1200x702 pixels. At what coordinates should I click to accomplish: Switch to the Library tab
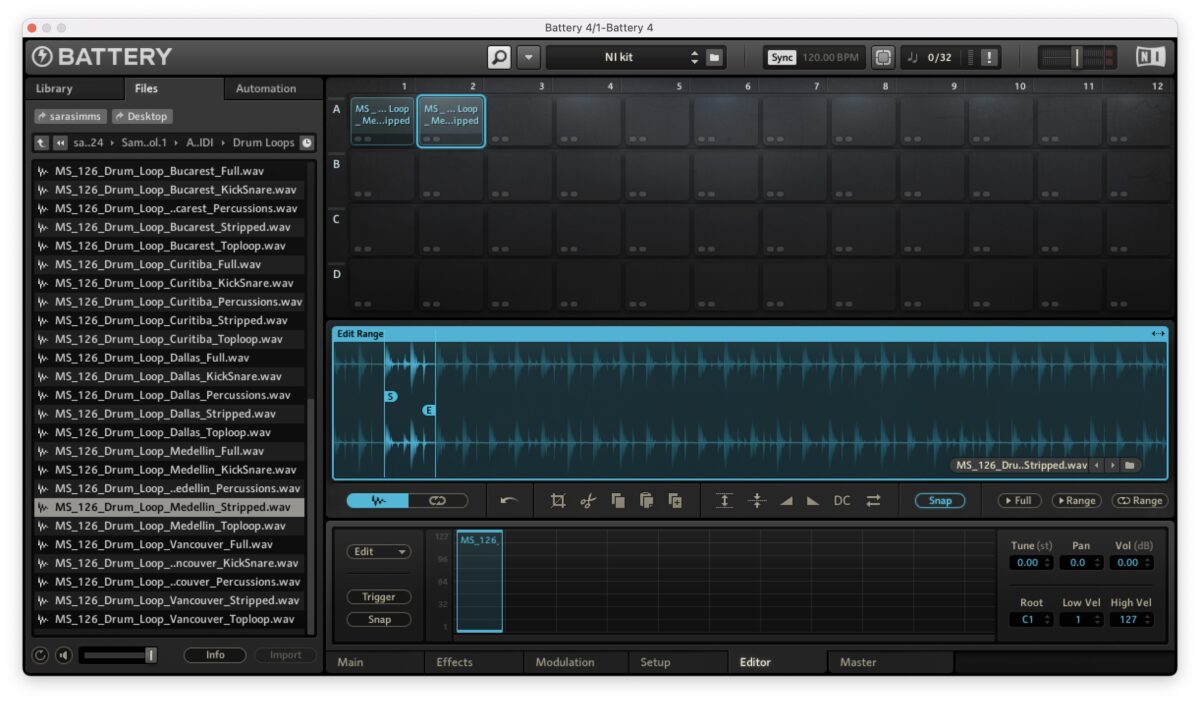click(x=54, y=89)
